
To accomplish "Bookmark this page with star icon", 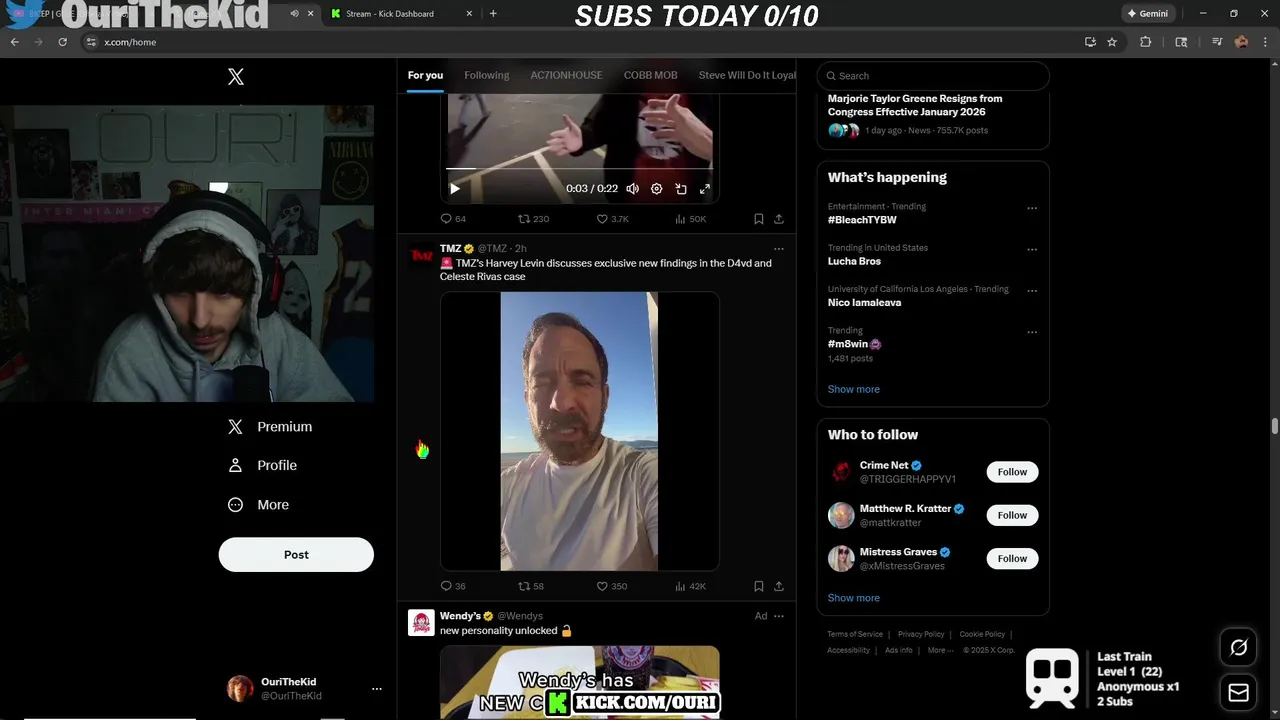I will [x=1112, y=42].
